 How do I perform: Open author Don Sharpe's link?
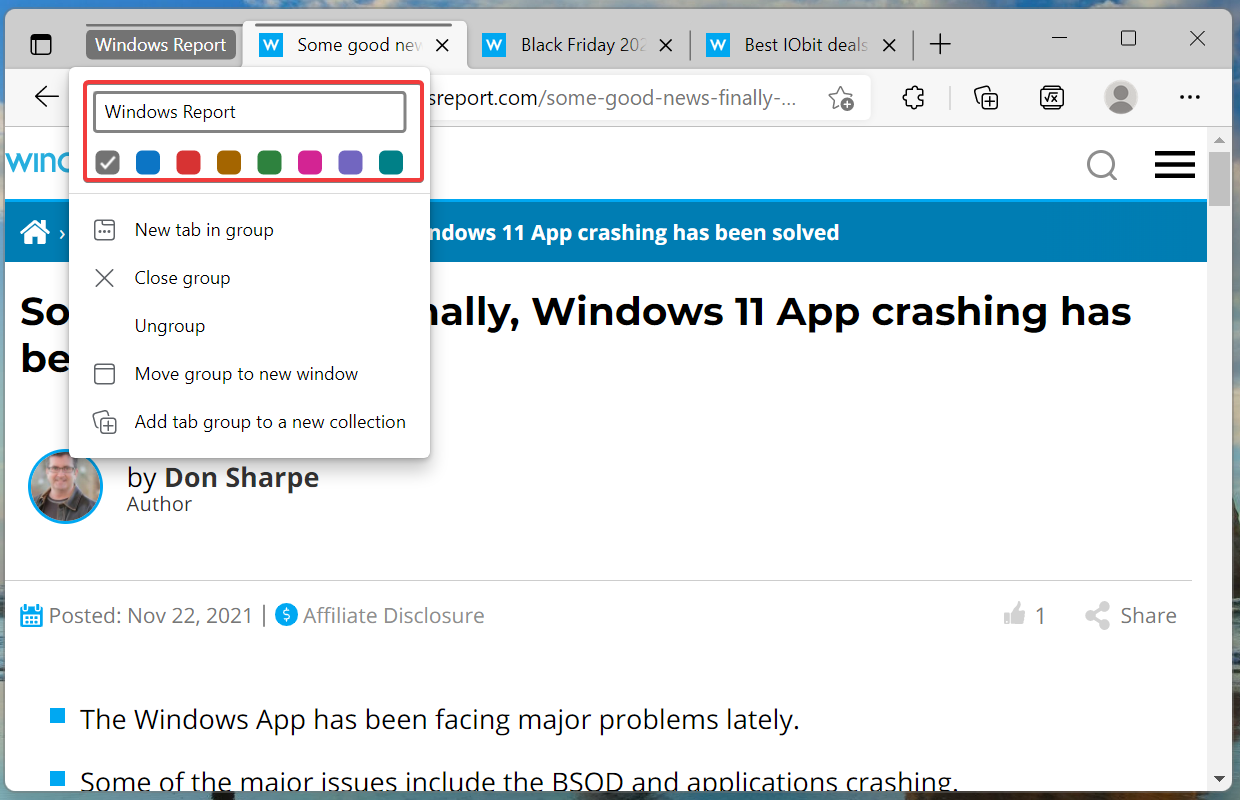[x=241, y=478]
